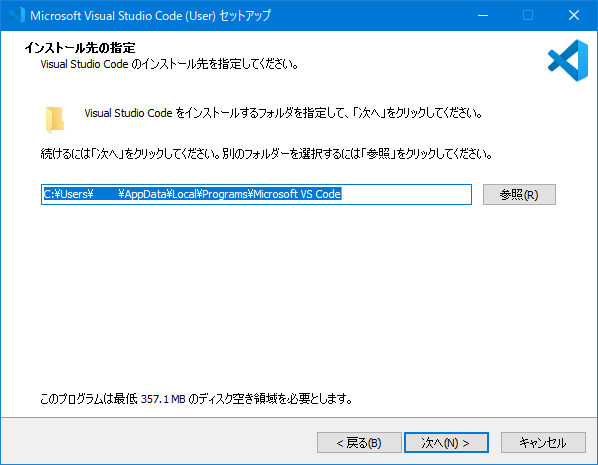598x465 pixels.
Task: Click the instruction mentioning フォルダを指定して
Action: [x=283, y=113]
